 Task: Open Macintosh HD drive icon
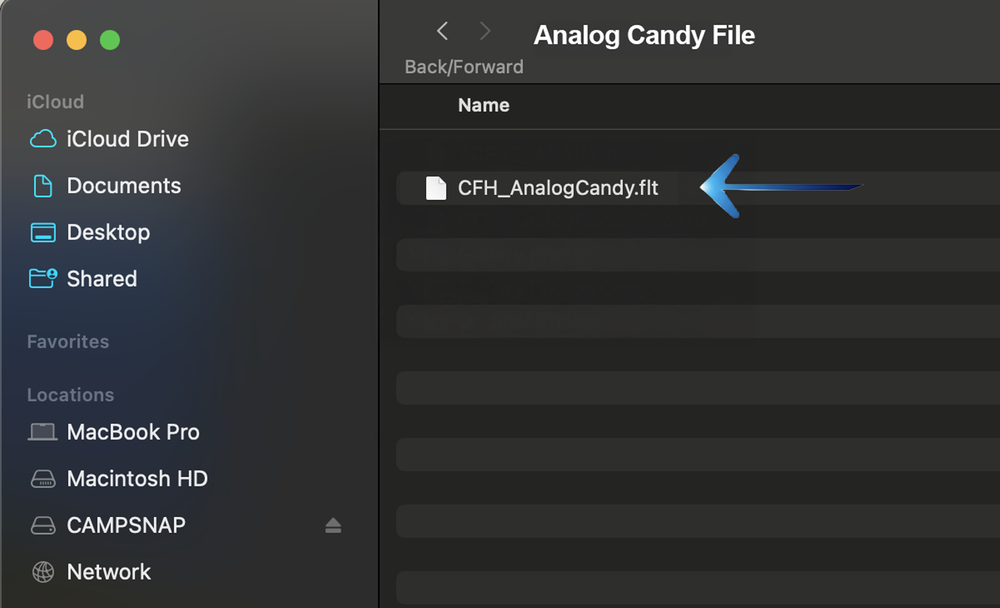point(43,478)
